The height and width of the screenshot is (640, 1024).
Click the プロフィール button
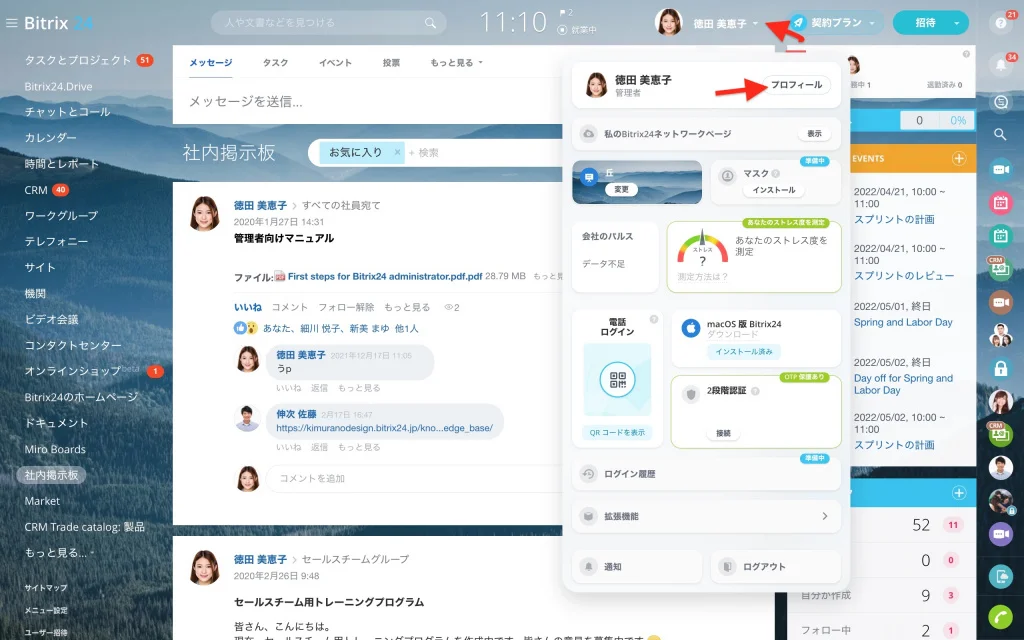tap(796, 85)
